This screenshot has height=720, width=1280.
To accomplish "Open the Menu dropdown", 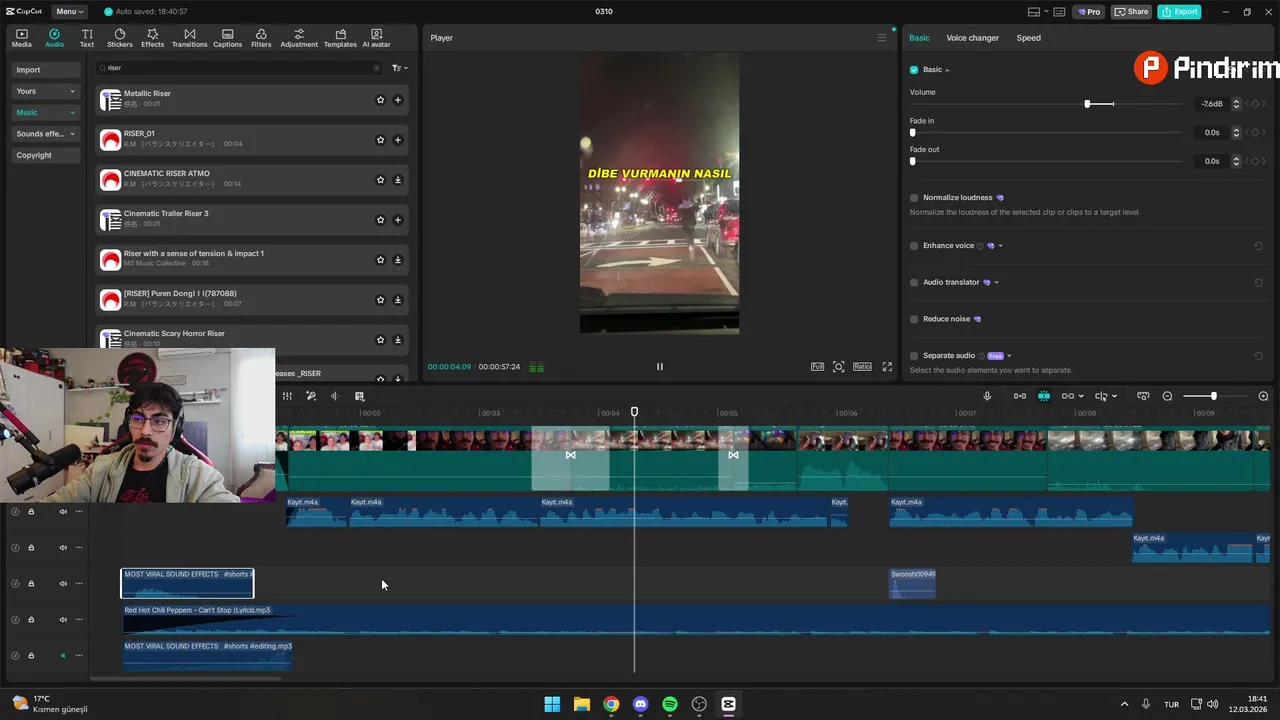I will [x=69, y=12].
